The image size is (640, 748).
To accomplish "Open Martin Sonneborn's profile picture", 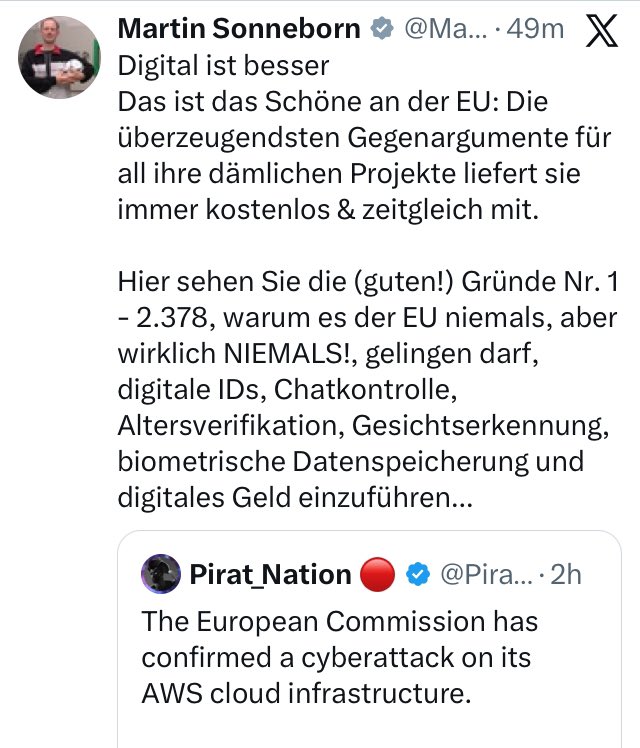I will (x=58, y=56).
